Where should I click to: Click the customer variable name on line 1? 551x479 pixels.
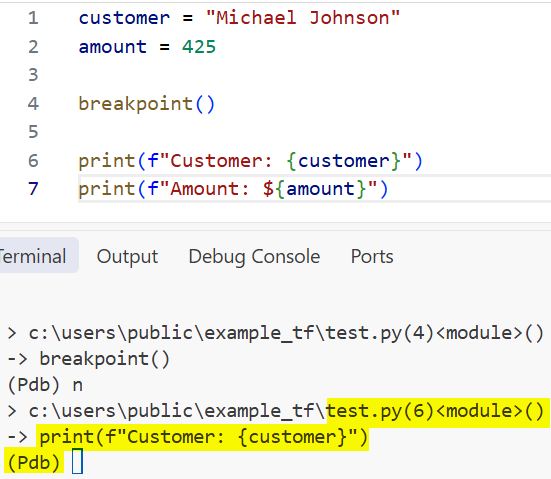[124, 18]
